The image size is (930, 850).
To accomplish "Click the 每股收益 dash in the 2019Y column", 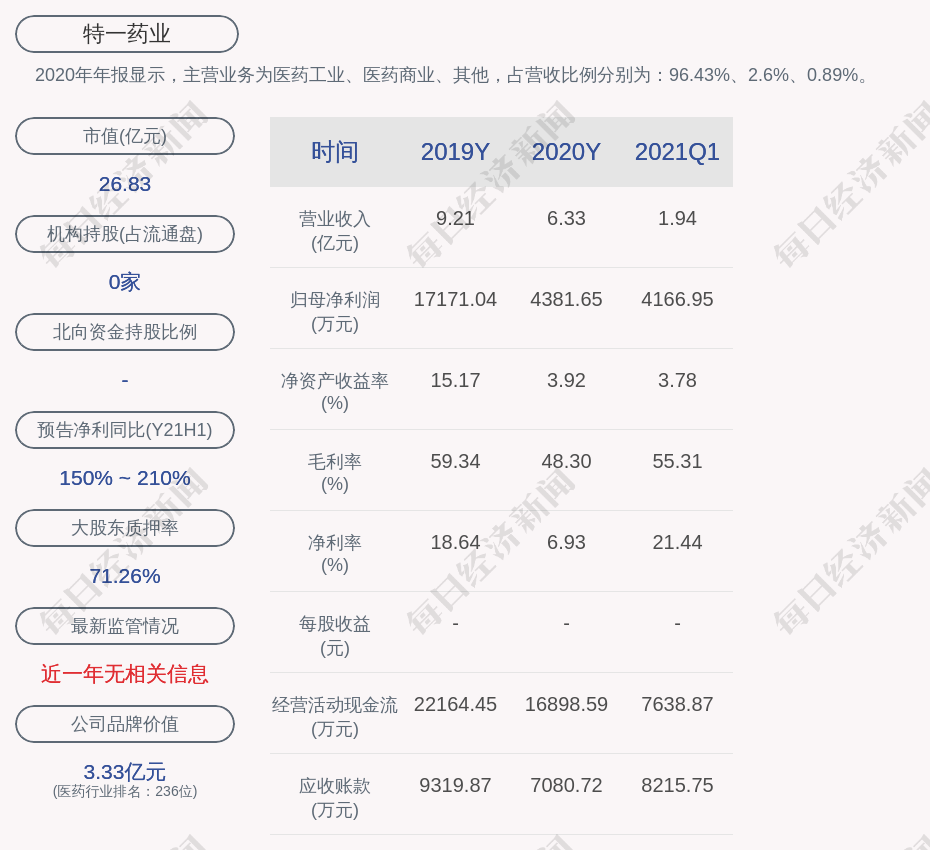I will [456, 623].
